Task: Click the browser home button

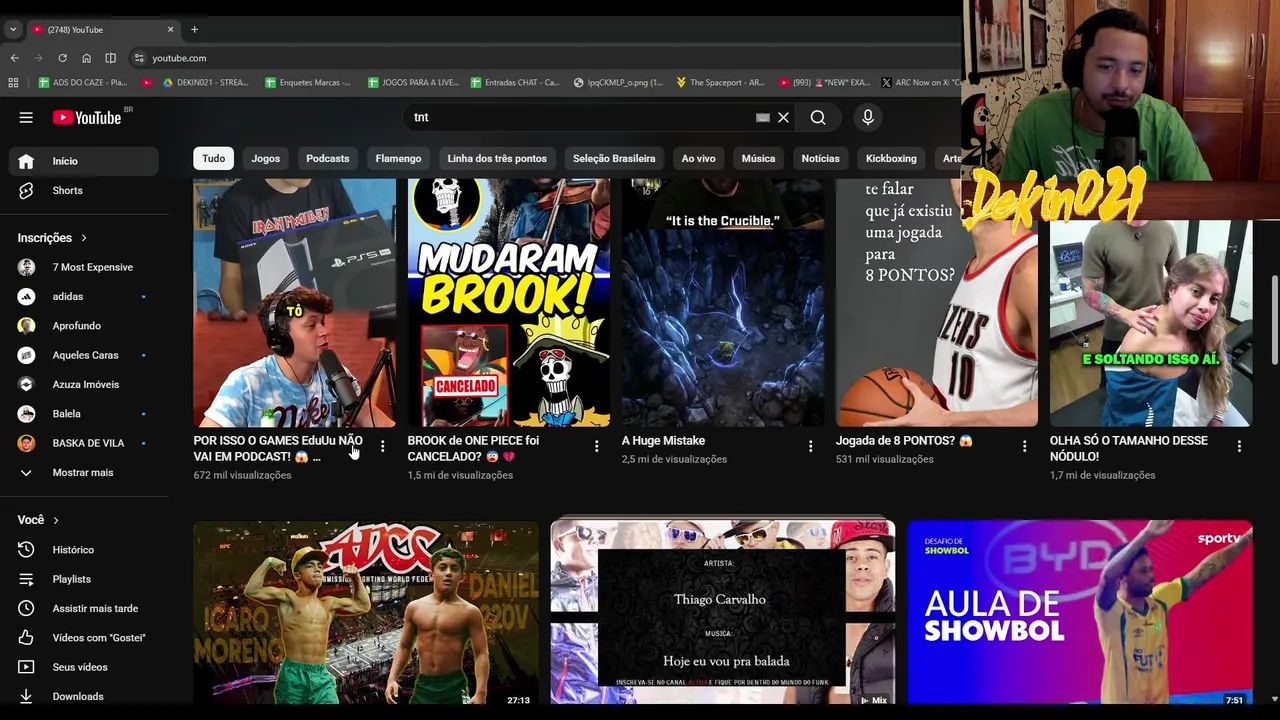Action: pos(86,58)
